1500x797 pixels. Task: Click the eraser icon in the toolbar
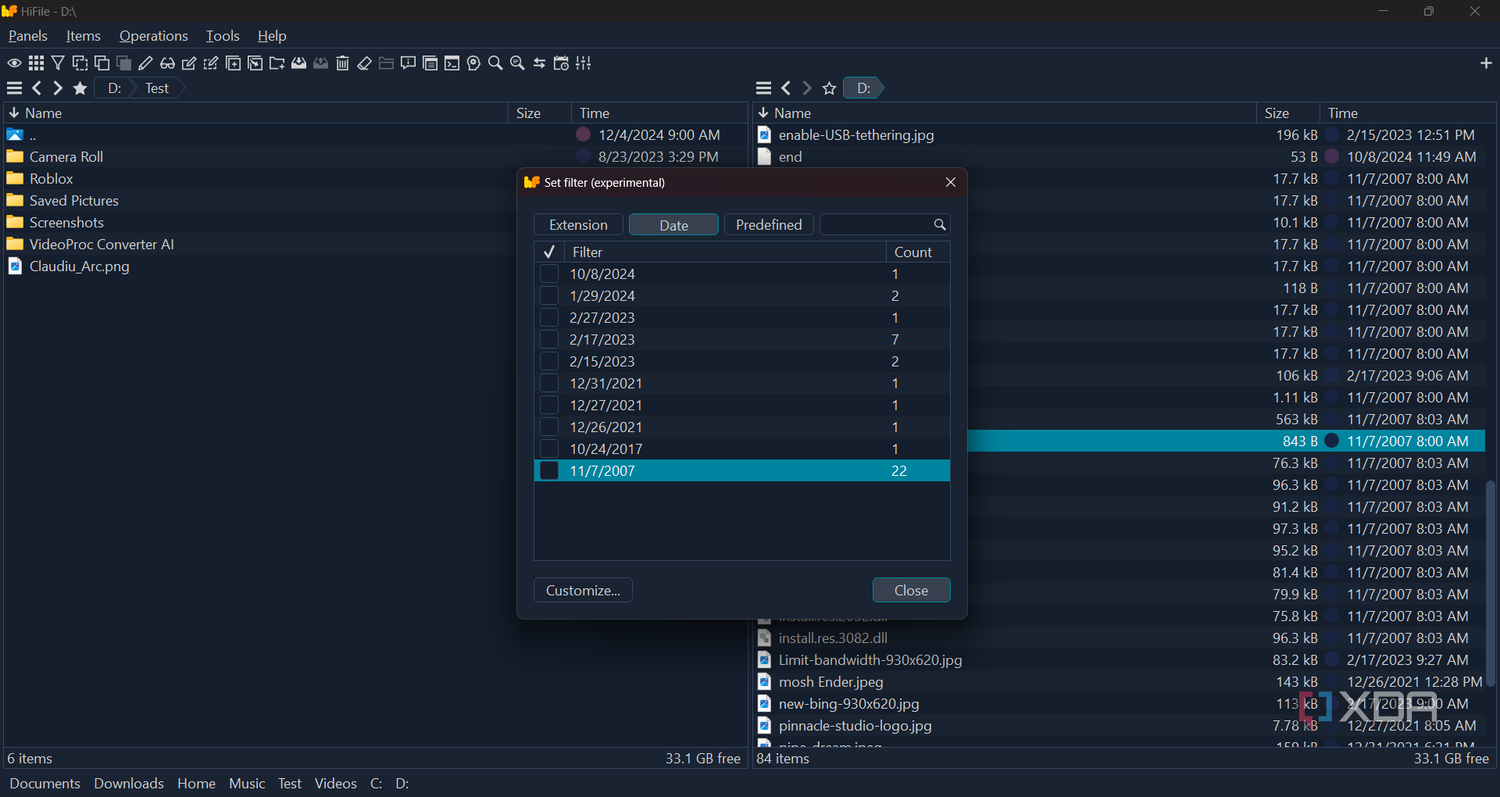(364, 63)
